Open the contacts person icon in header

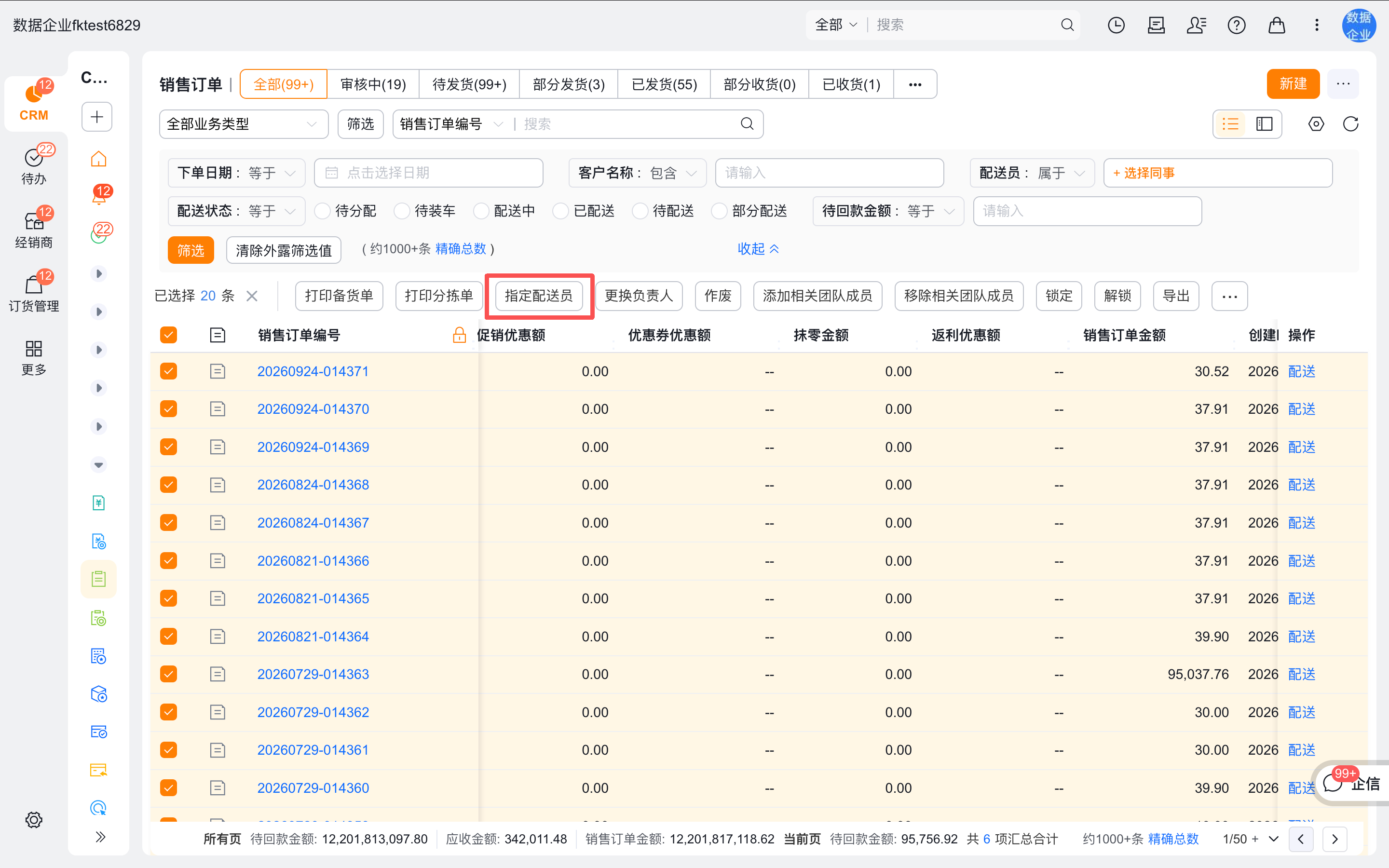[1196, 25]
